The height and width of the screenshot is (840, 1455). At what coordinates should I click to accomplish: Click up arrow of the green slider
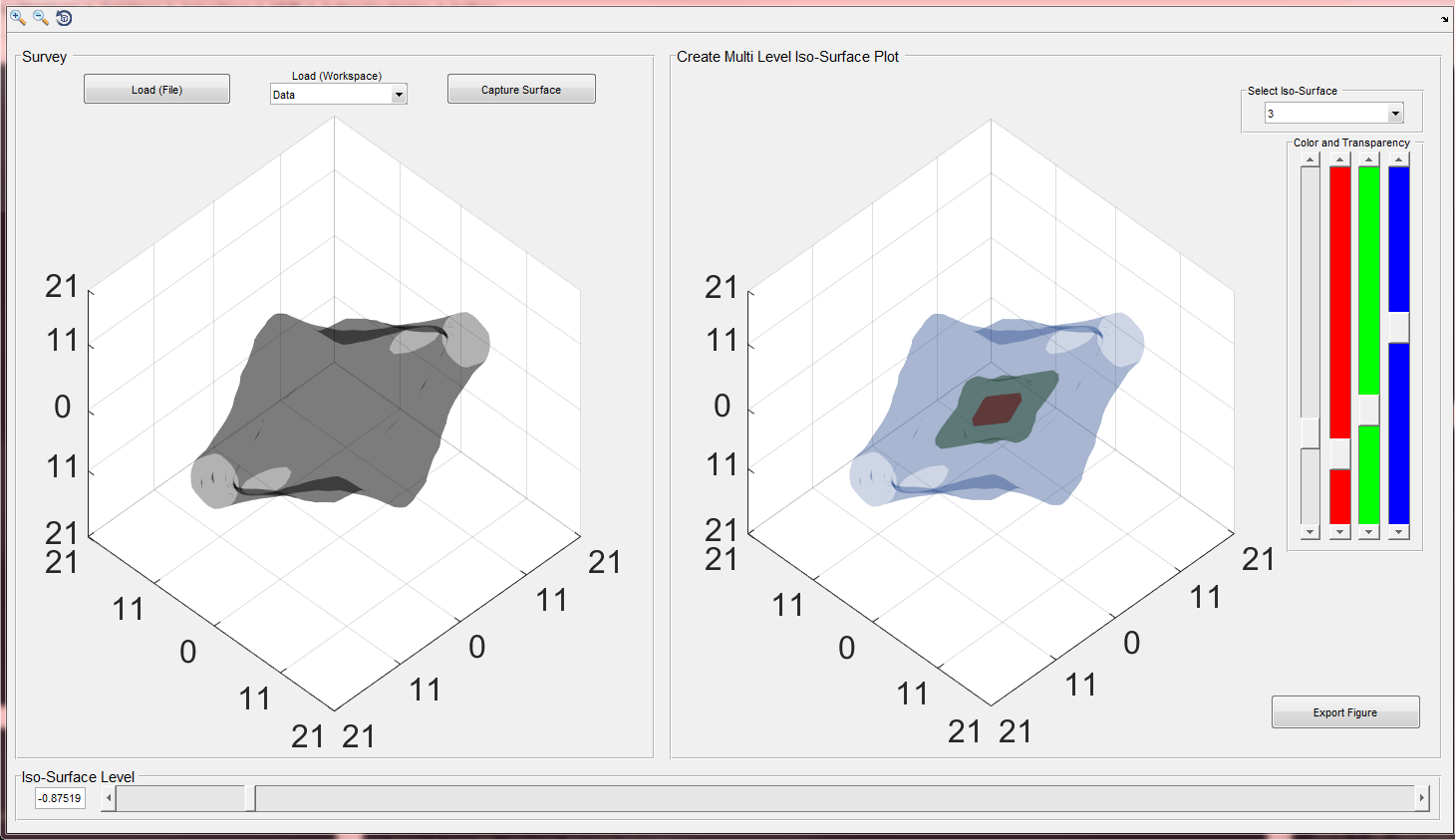1369,159
